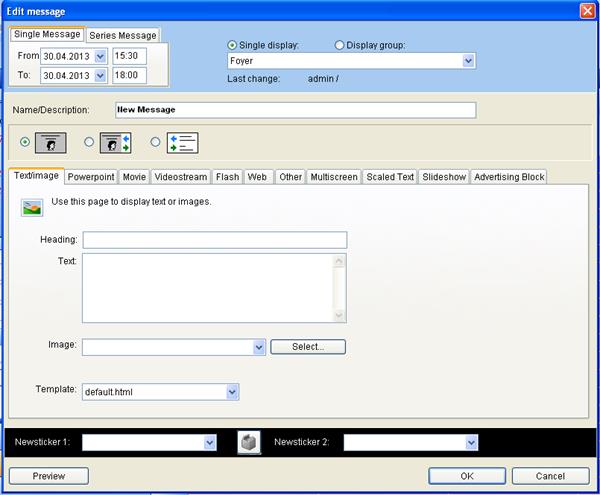Click the split layout icon with arrows
The image size is (600, 495).
116,142
